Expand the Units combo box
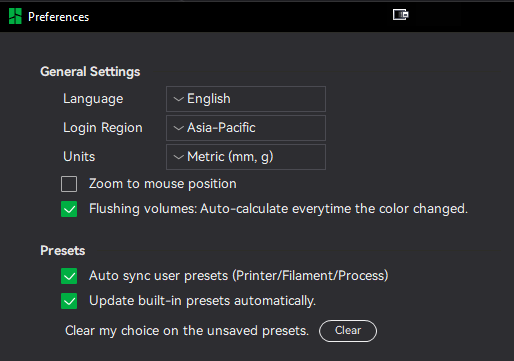The height and width of the screenshot is (361, 514). coord(246,157)
